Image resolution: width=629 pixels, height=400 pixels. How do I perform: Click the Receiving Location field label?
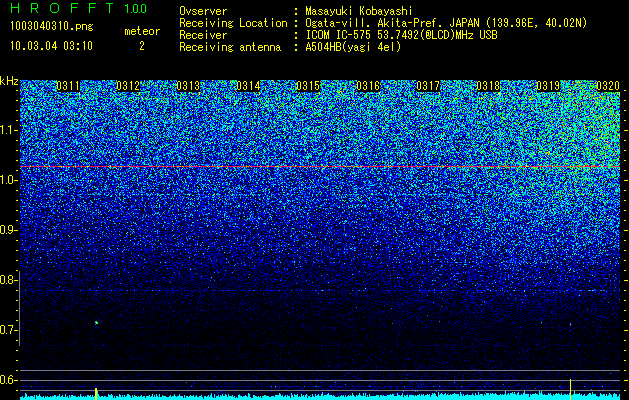(x=233, y=23)
